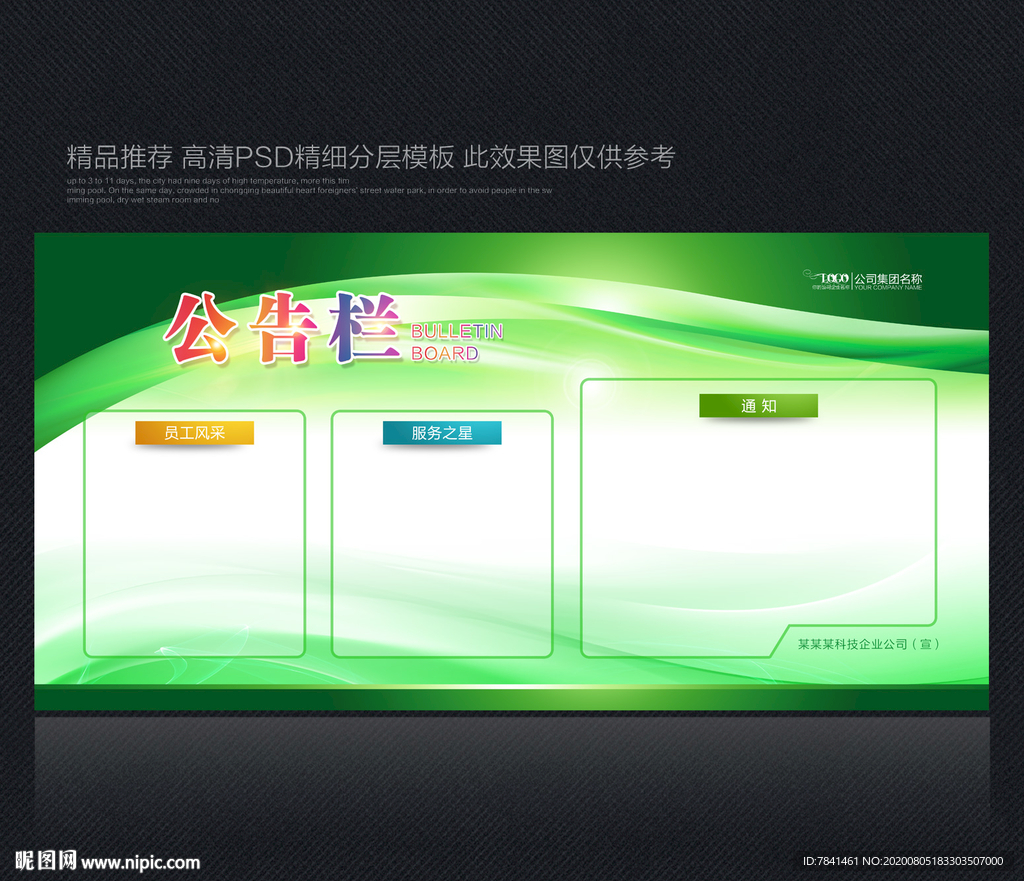
Task: Select the BULLETIN BOARD English subtitle
Action: [458, 342]
